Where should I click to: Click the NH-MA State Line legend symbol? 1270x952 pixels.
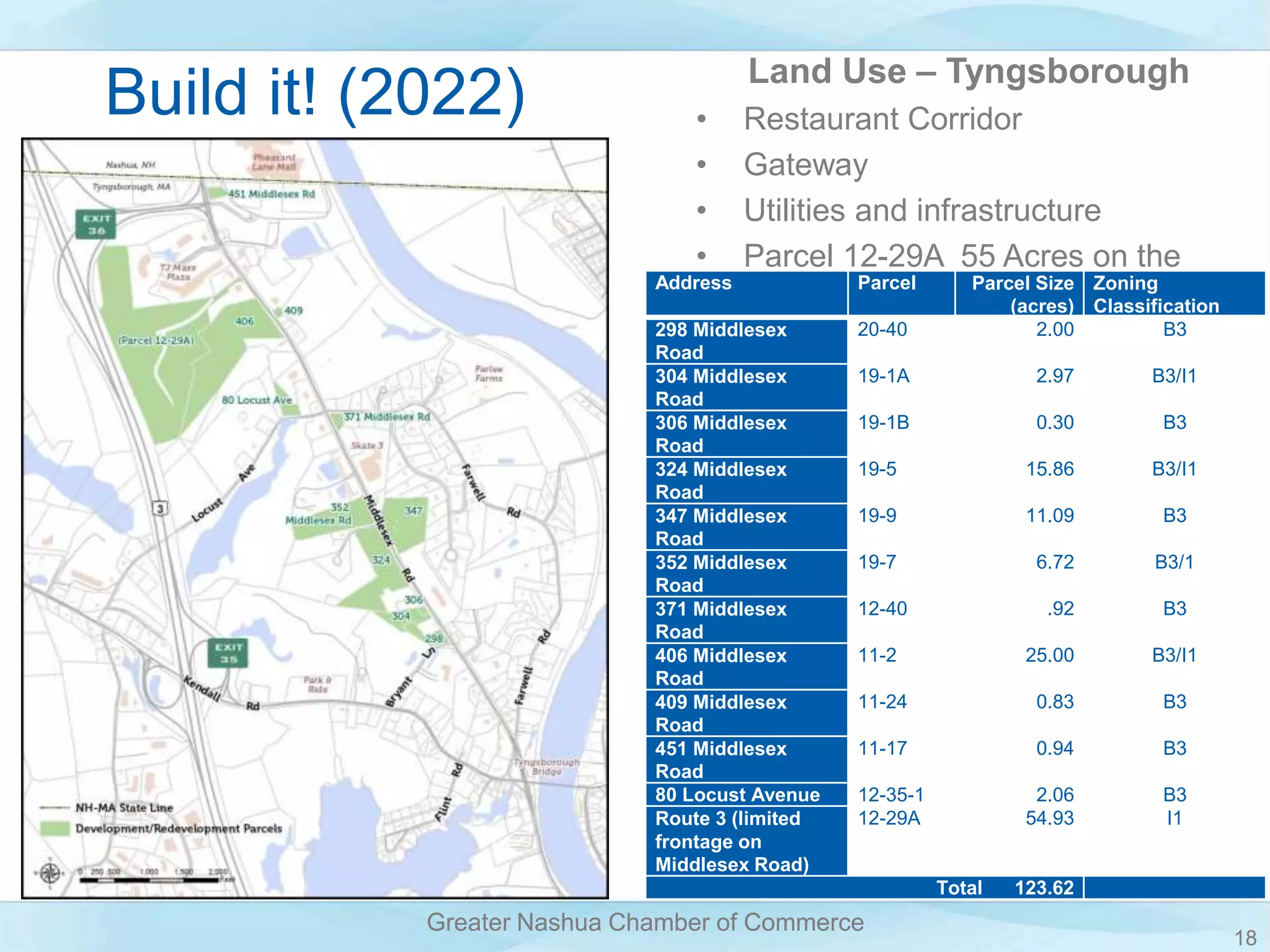(55, 808)
